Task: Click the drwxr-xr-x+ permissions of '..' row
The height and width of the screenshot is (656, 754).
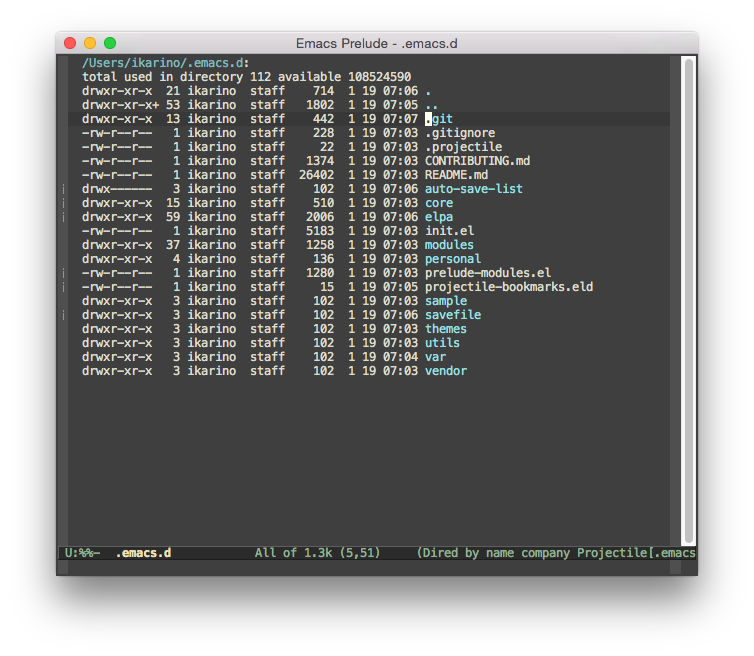Action: tap(120, 105)
